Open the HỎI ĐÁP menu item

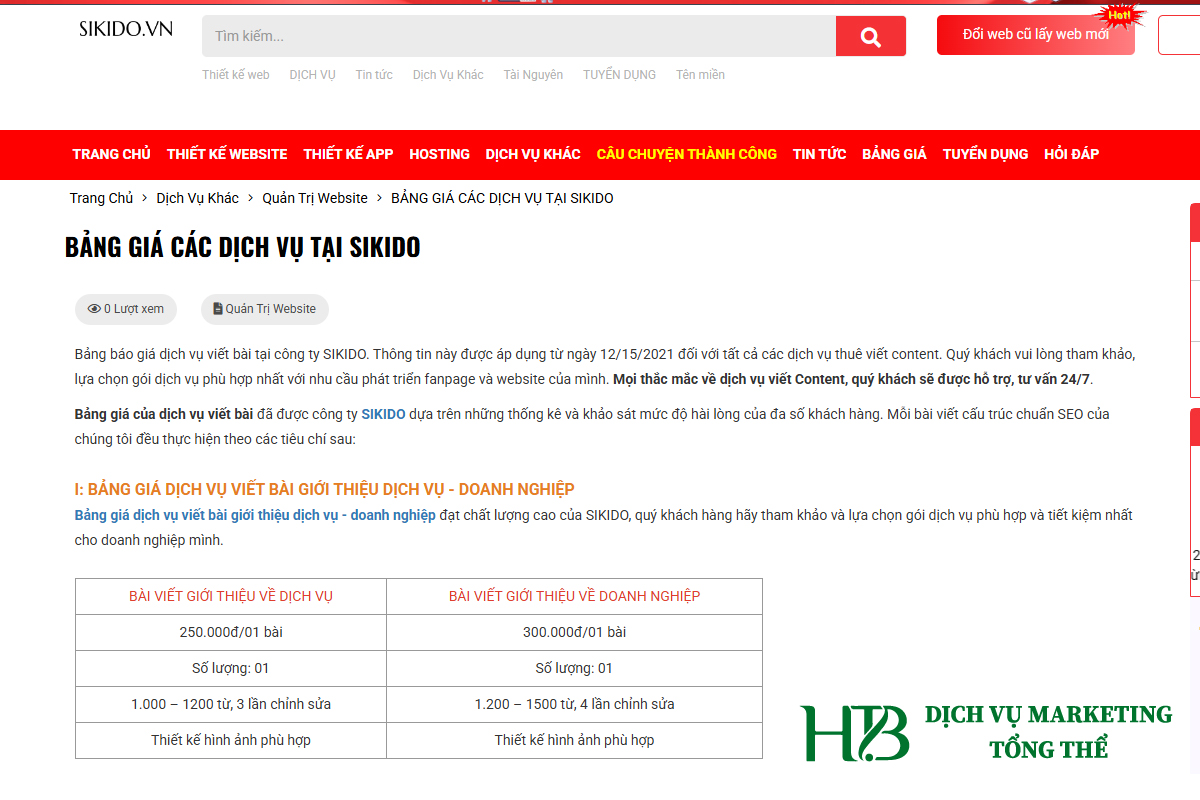coord(1071,154)
